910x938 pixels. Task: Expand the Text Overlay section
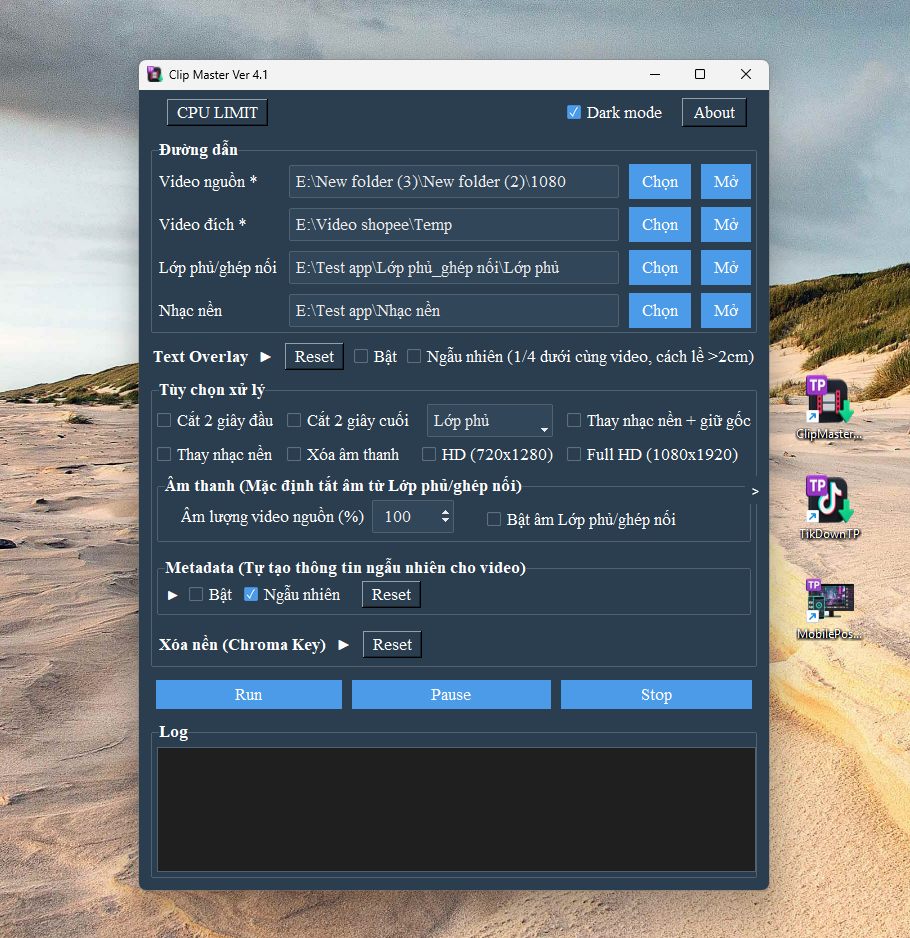pos(264,356)
